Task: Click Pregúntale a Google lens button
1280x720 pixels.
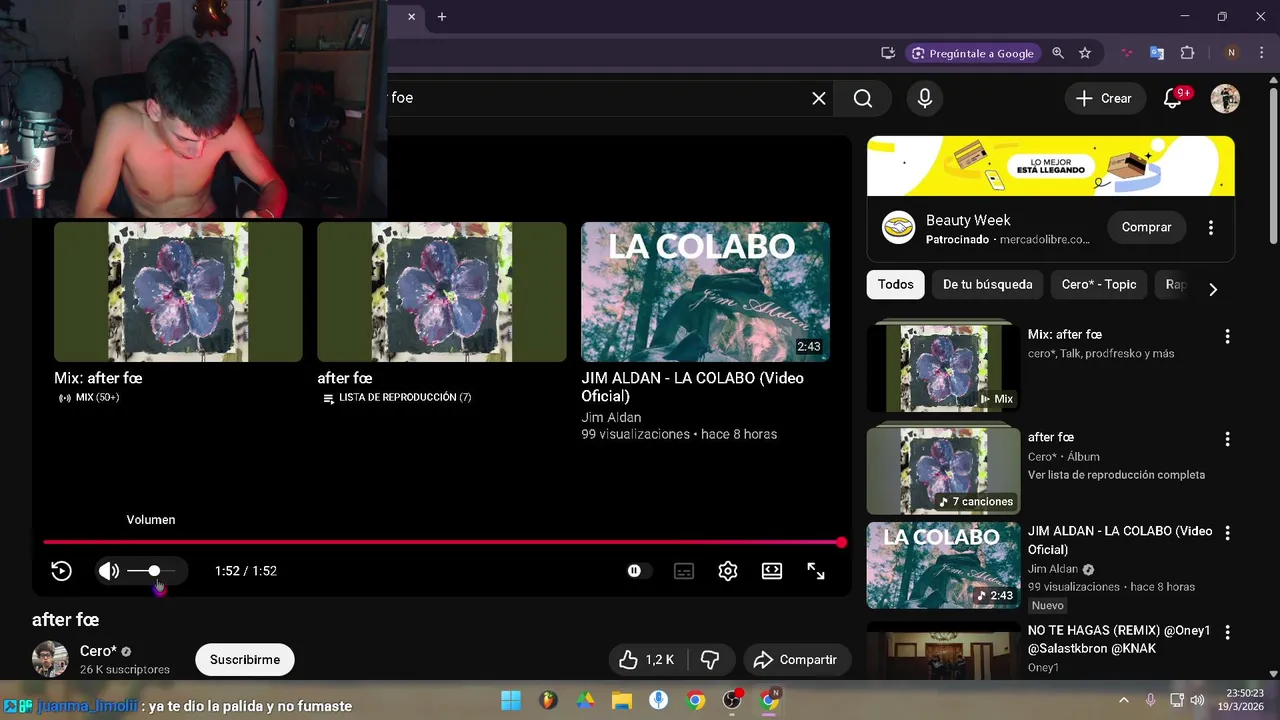Action: pyautogui.click(x=972, y=53)
